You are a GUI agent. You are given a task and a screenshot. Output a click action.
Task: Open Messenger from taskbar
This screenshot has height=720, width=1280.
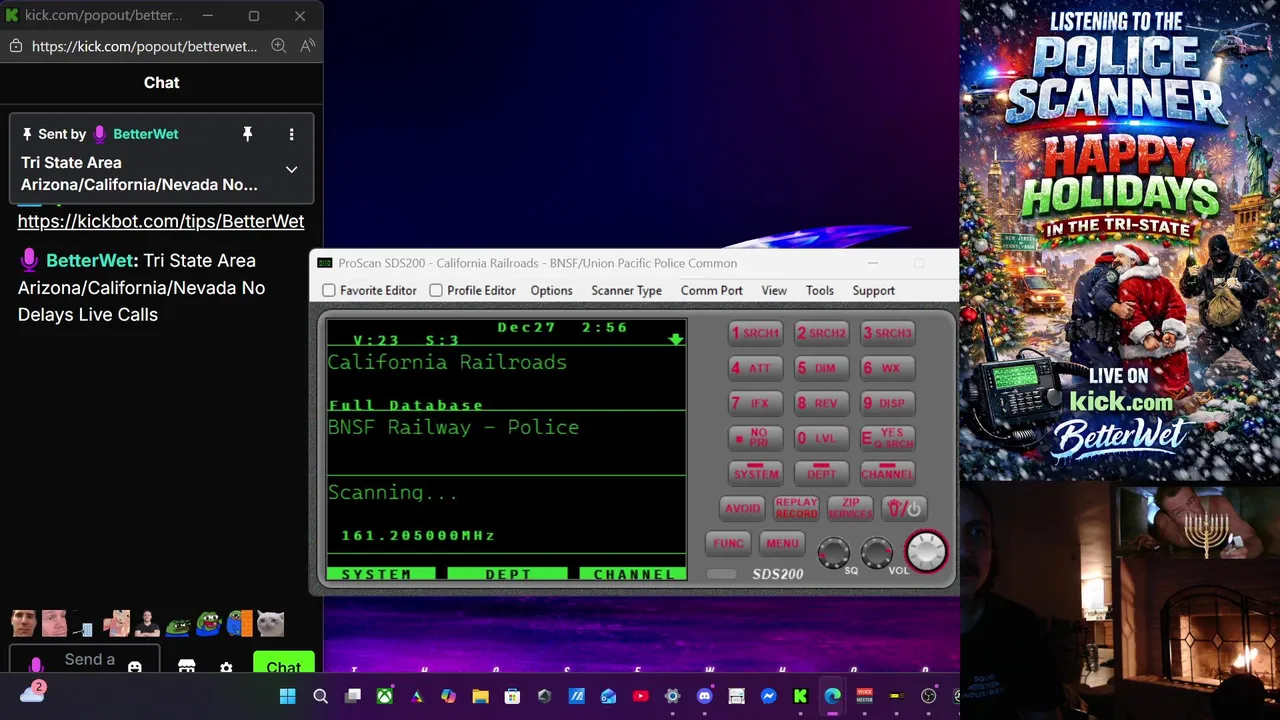[x=768, y=696]
